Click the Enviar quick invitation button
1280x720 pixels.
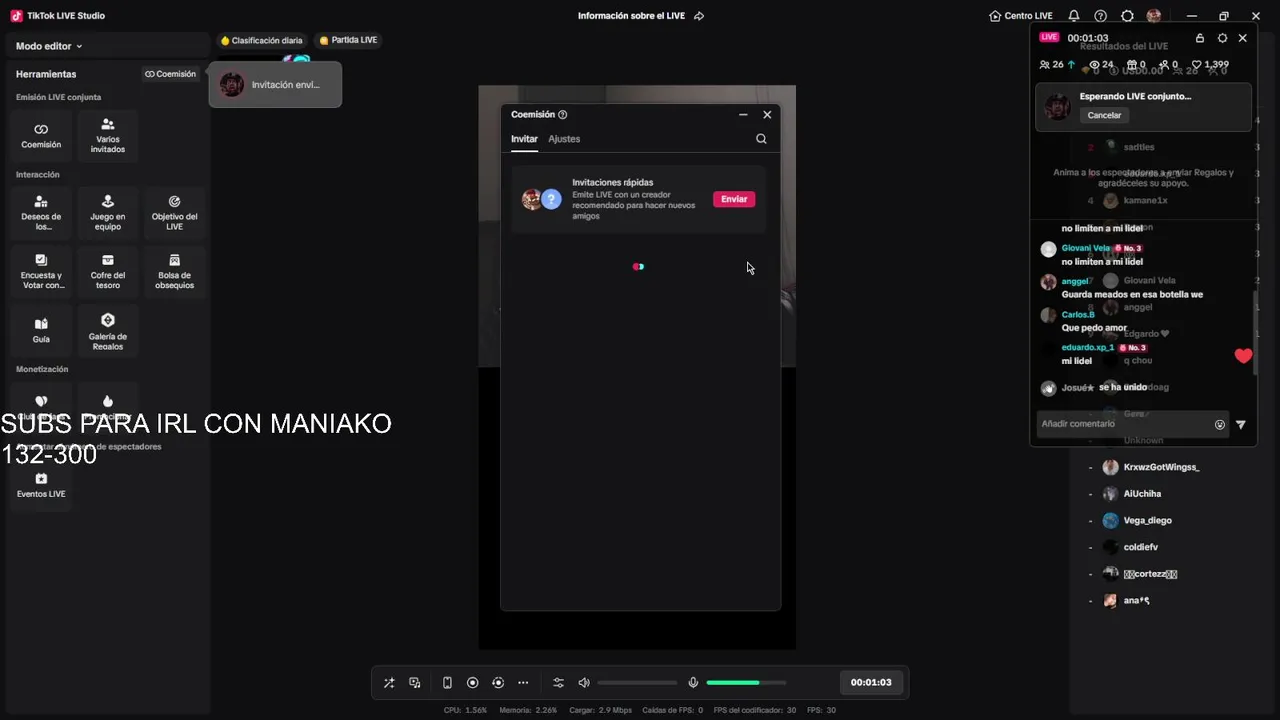(734, 199)
